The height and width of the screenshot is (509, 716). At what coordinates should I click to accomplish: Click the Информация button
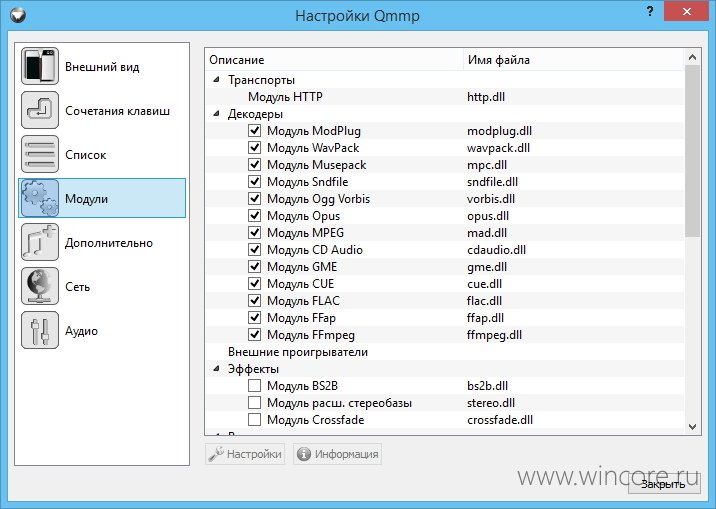tap(337, 454)
